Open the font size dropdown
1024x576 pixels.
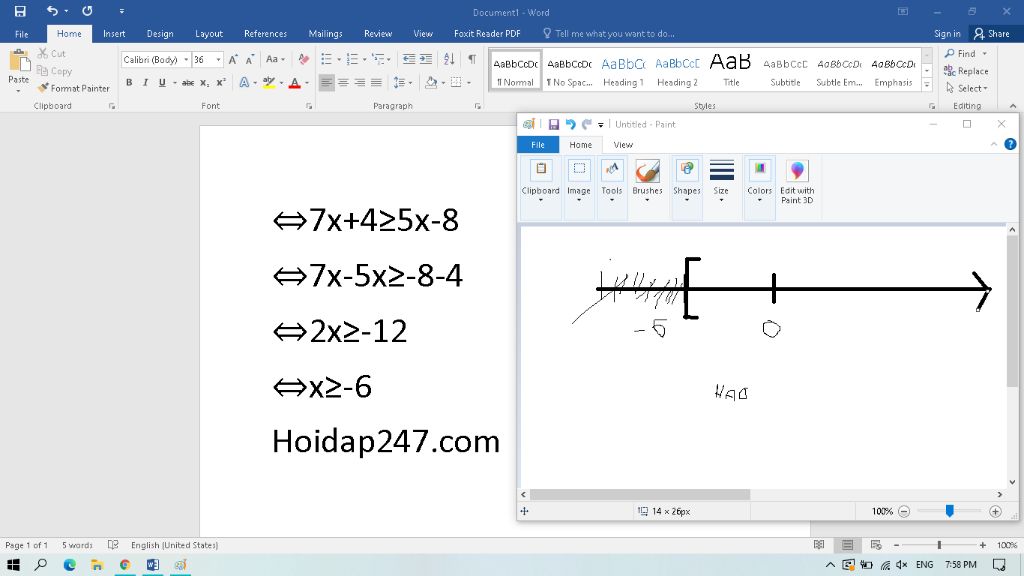pyautogui.click(x=218, y=59)
